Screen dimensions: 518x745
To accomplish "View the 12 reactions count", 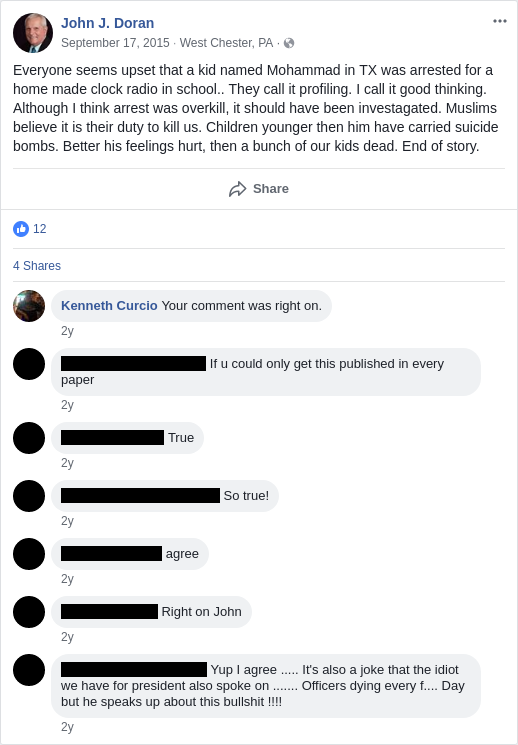I will click(39, 229).
